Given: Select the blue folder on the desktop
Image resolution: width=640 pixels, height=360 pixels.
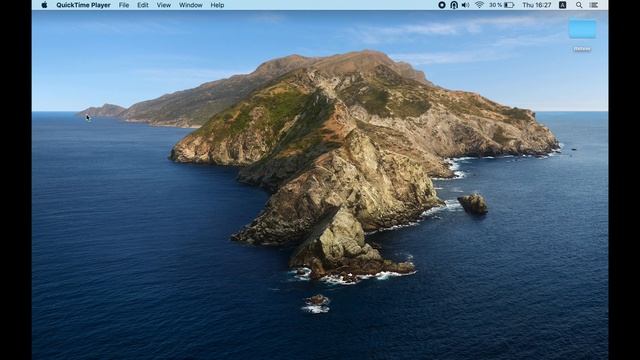Looking at the screenshot, I should click(x=582, y=29).
